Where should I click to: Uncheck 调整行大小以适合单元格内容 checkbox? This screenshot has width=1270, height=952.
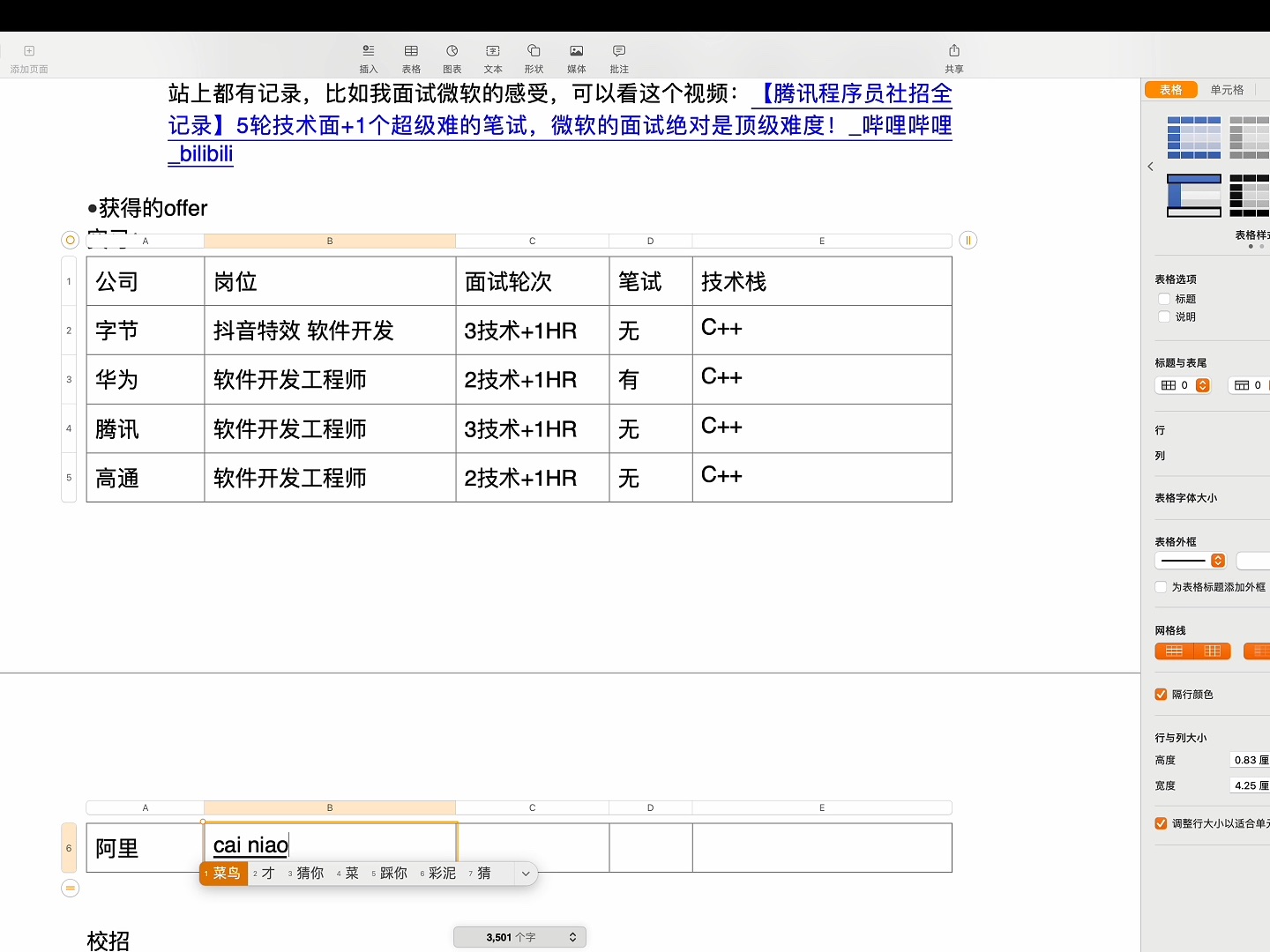[x=1162, y=823]
